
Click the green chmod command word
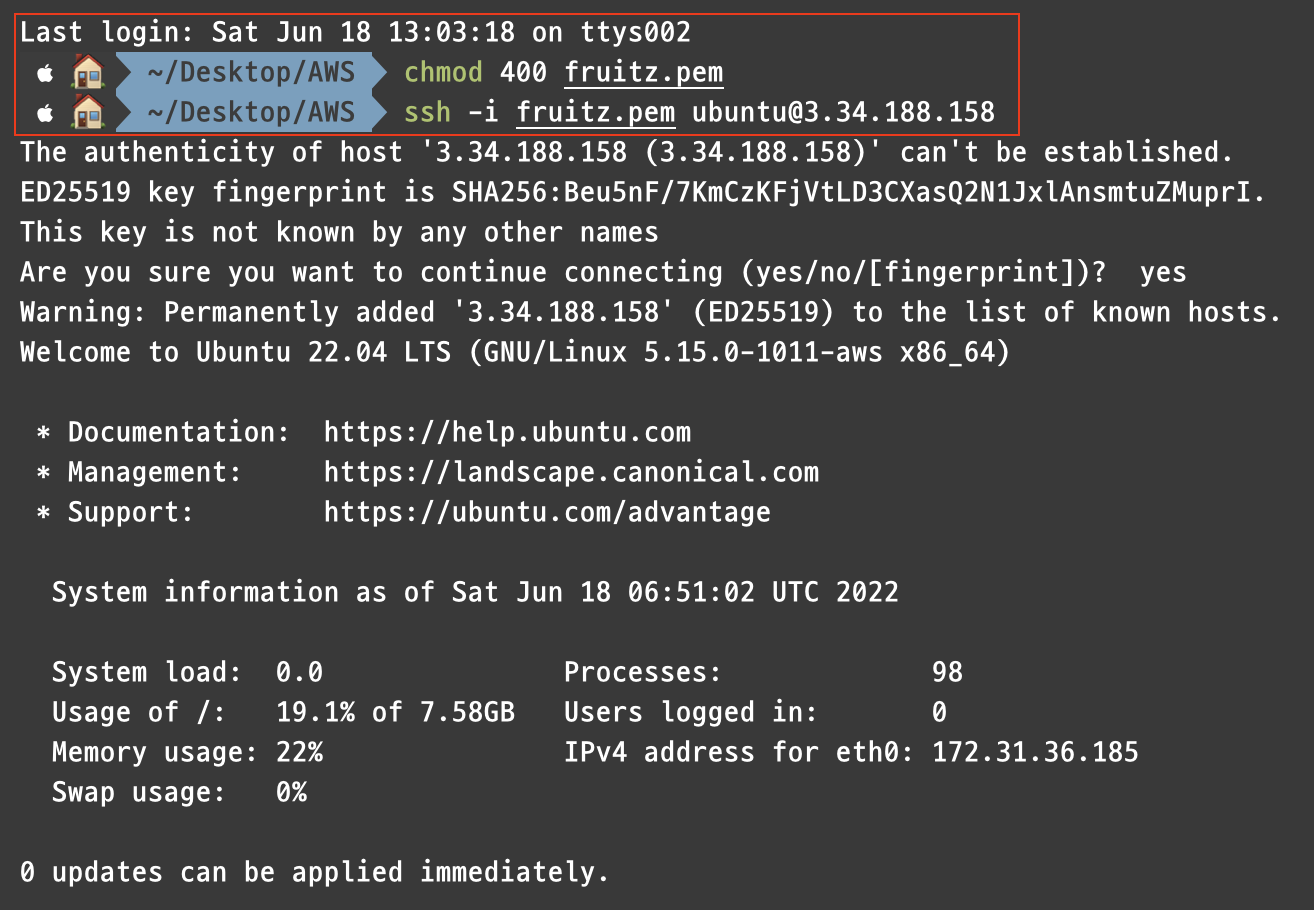[443, 73]
